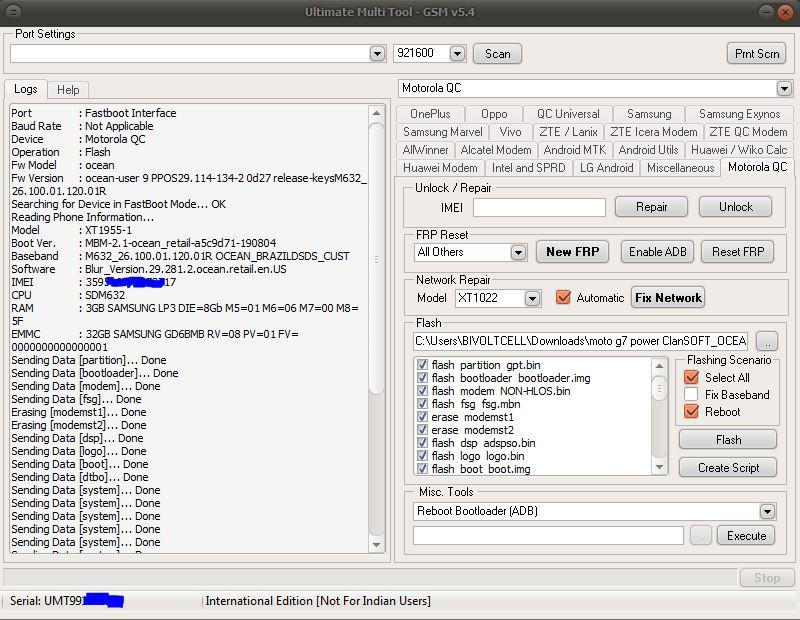Image resolution: width=800 pixels, height=620 pixels.
Task: Click the Execute button
Action: (746, 536)
